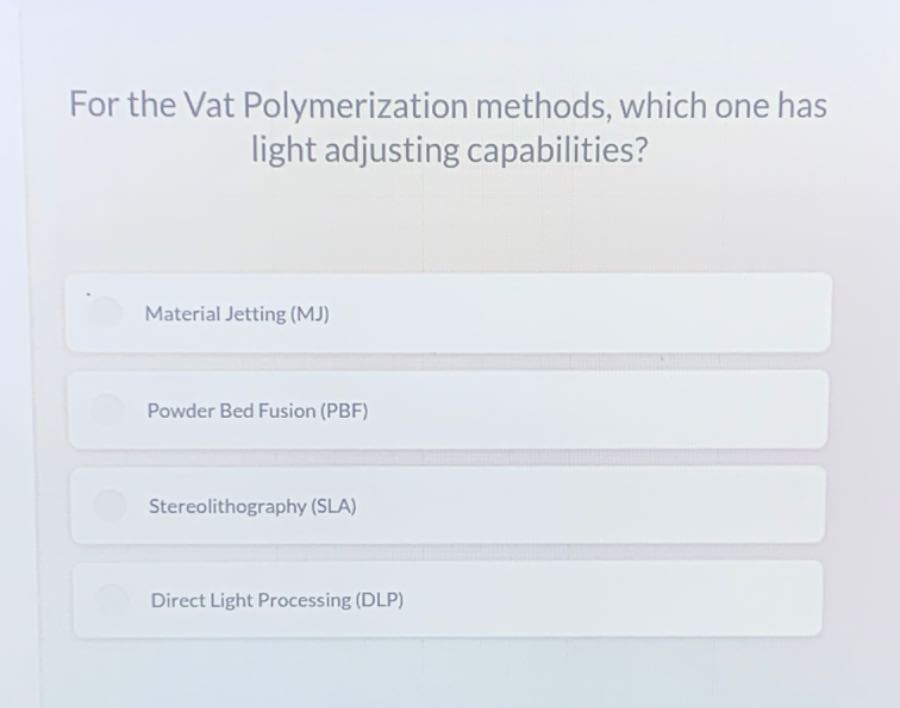
Task: Click the Direct Light Processing answer card
Action: [x=448, y=600]
